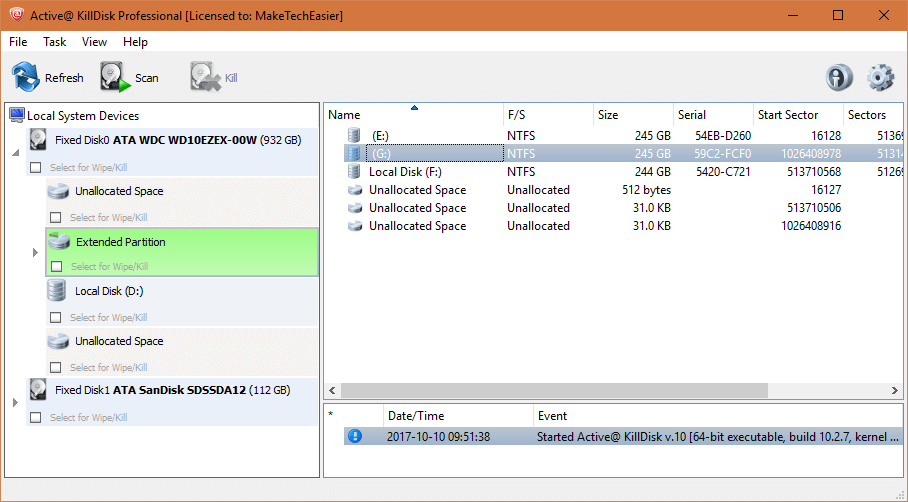Click icon of Unallocated Space at sector 513710506
The image size is (908, 502).
point(354,208)
